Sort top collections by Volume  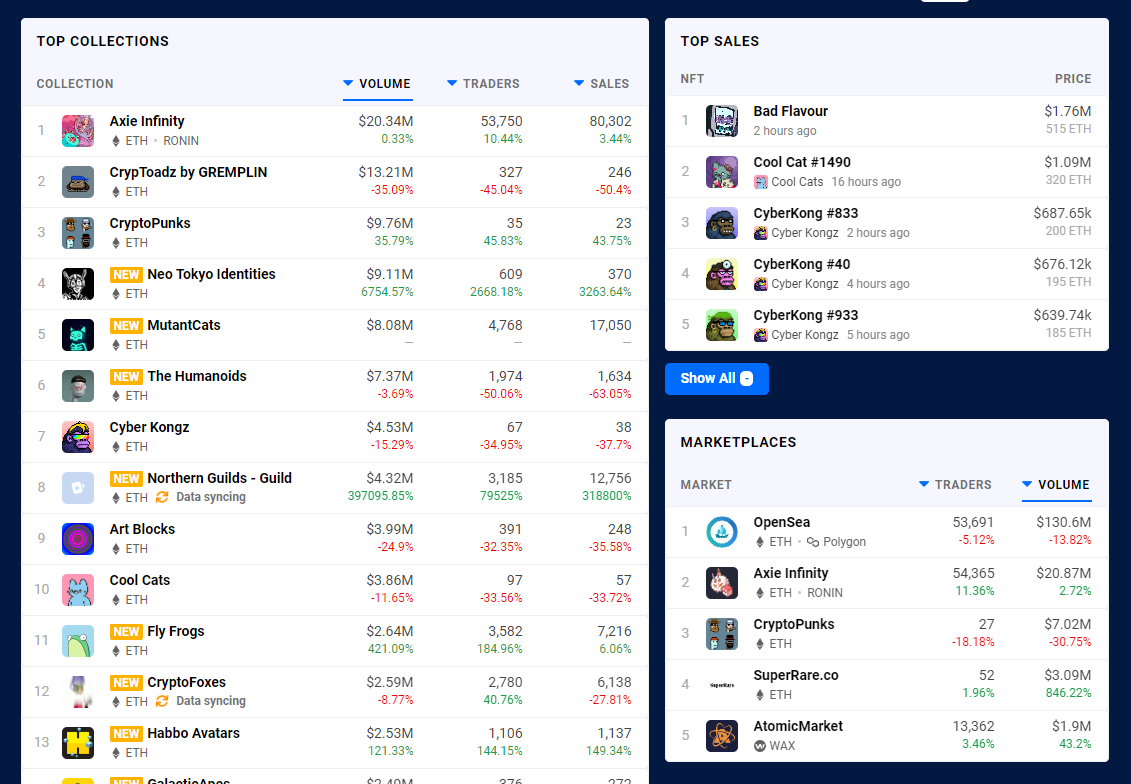pos(377,84)
